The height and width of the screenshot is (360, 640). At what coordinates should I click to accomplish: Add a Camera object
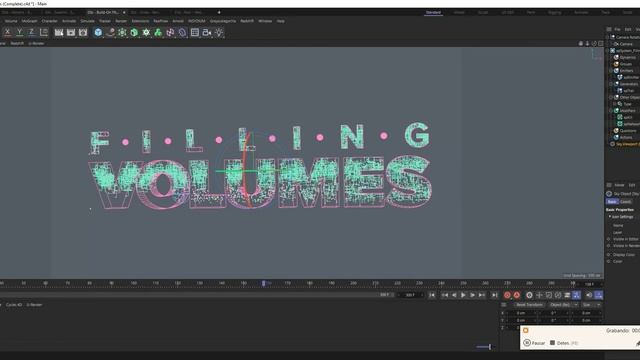click(207, 32)
